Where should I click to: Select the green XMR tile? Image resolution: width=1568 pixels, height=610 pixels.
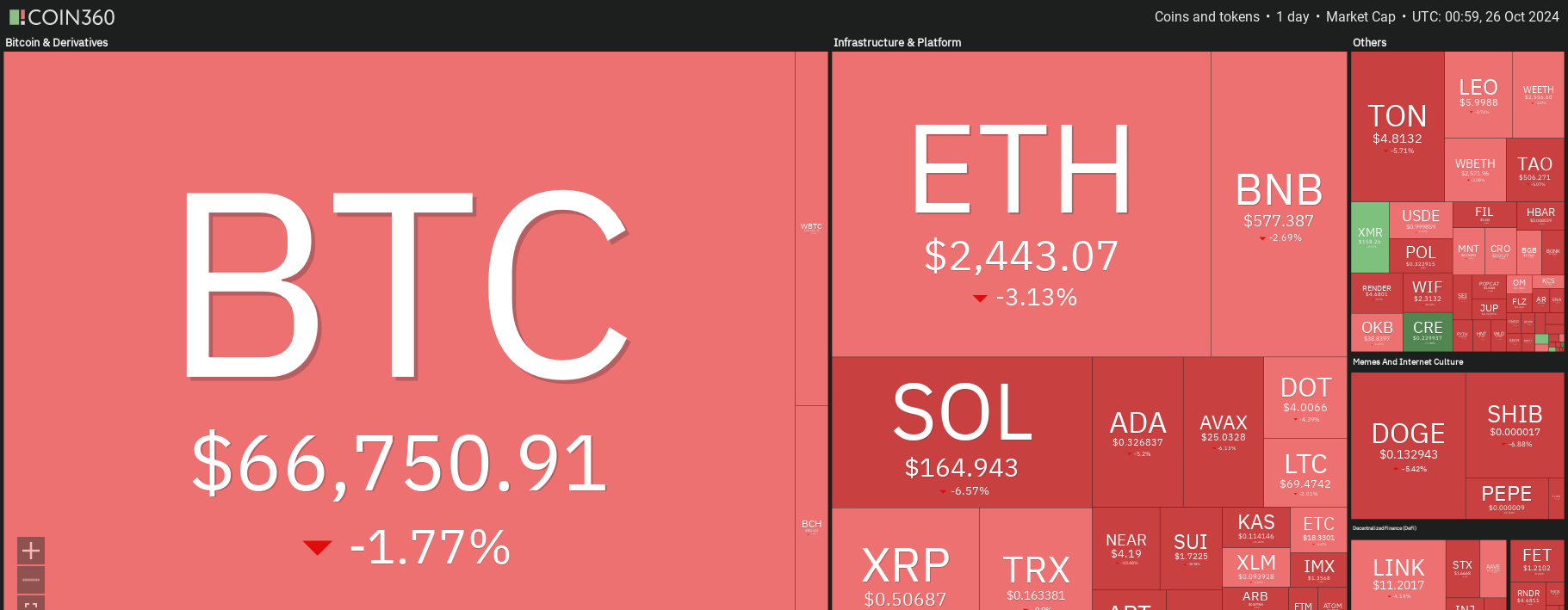[x=1370, y=237]
